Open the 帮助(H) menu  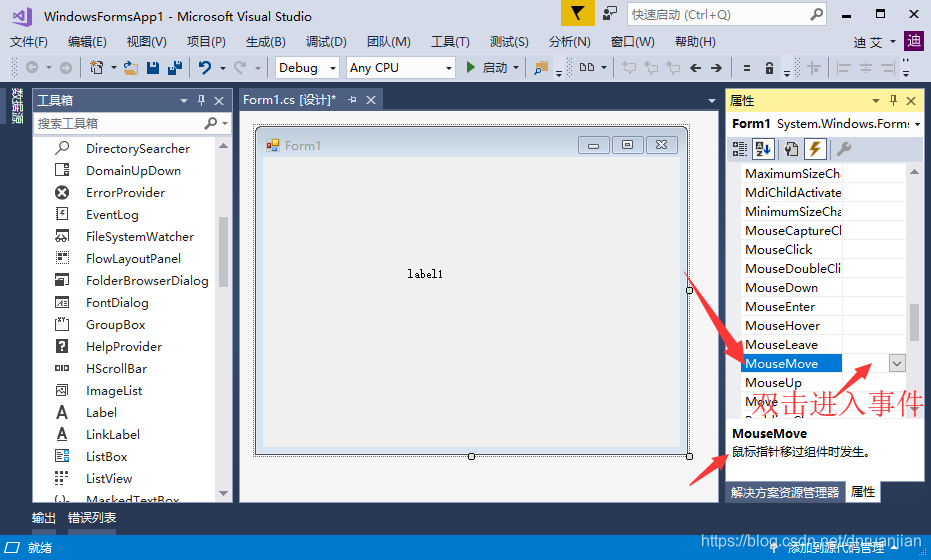point(695,42)
